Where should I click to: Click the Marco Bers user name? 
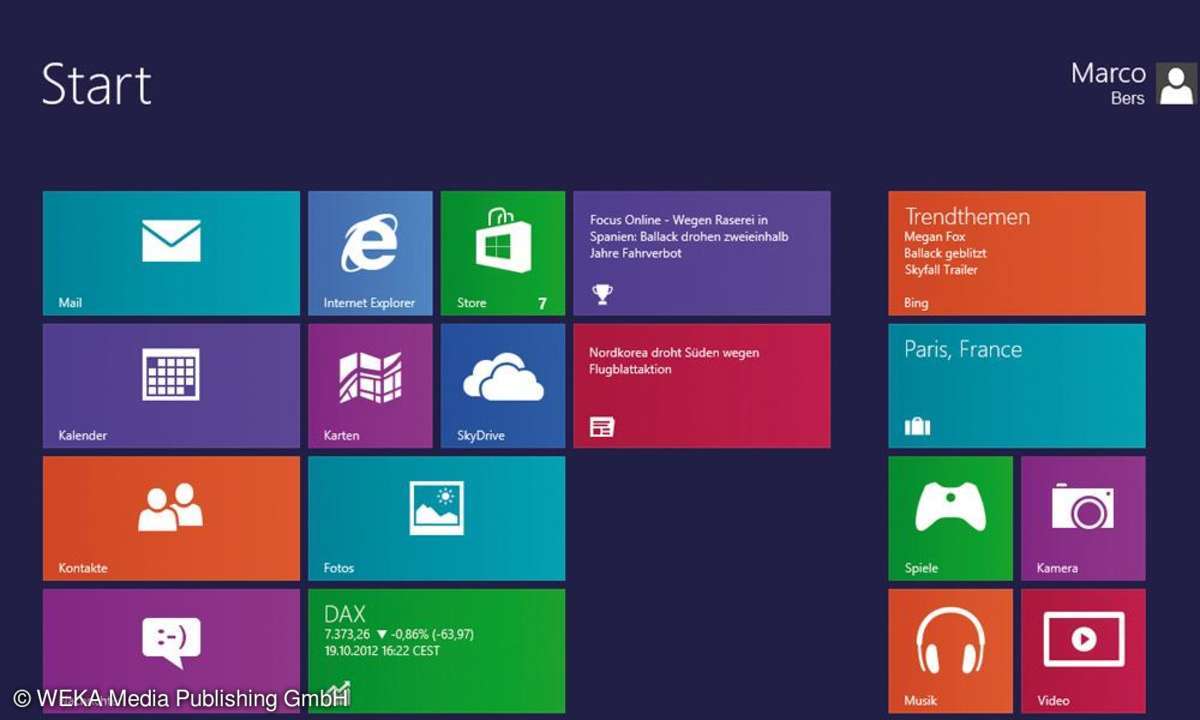click(1108, 84)
